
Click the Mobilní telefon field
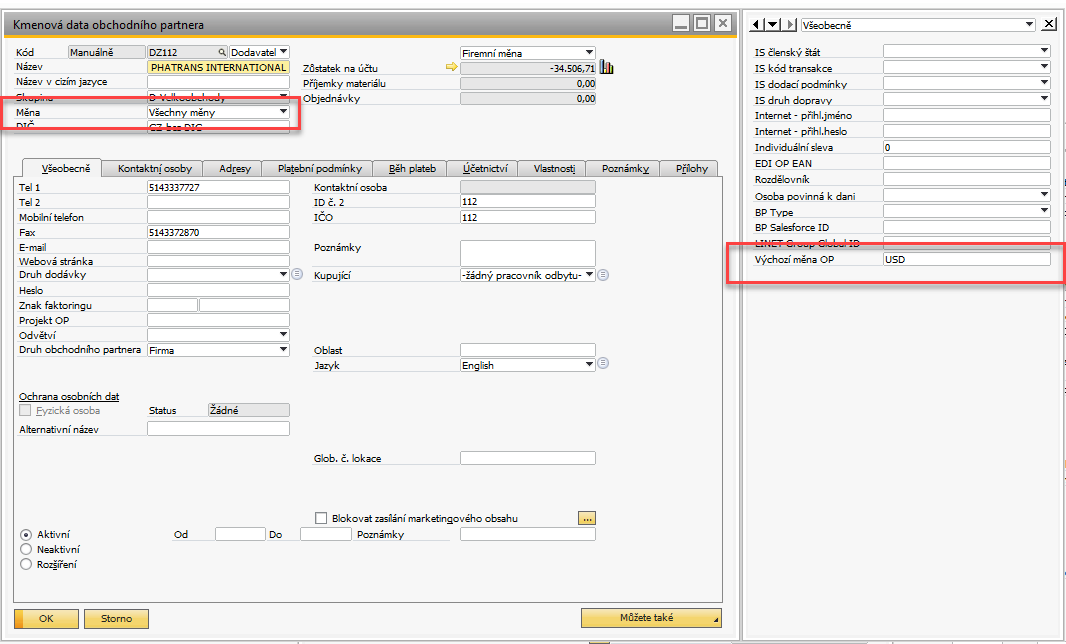coord(218,217)
